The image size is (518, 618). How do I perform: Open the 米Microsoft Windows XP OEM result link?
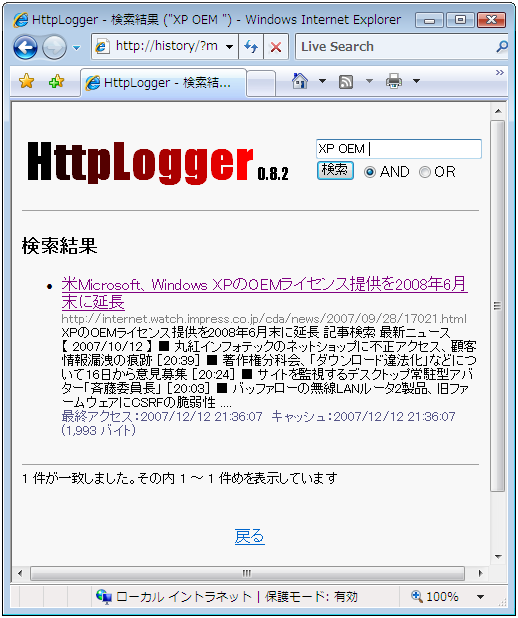[264, 293]
